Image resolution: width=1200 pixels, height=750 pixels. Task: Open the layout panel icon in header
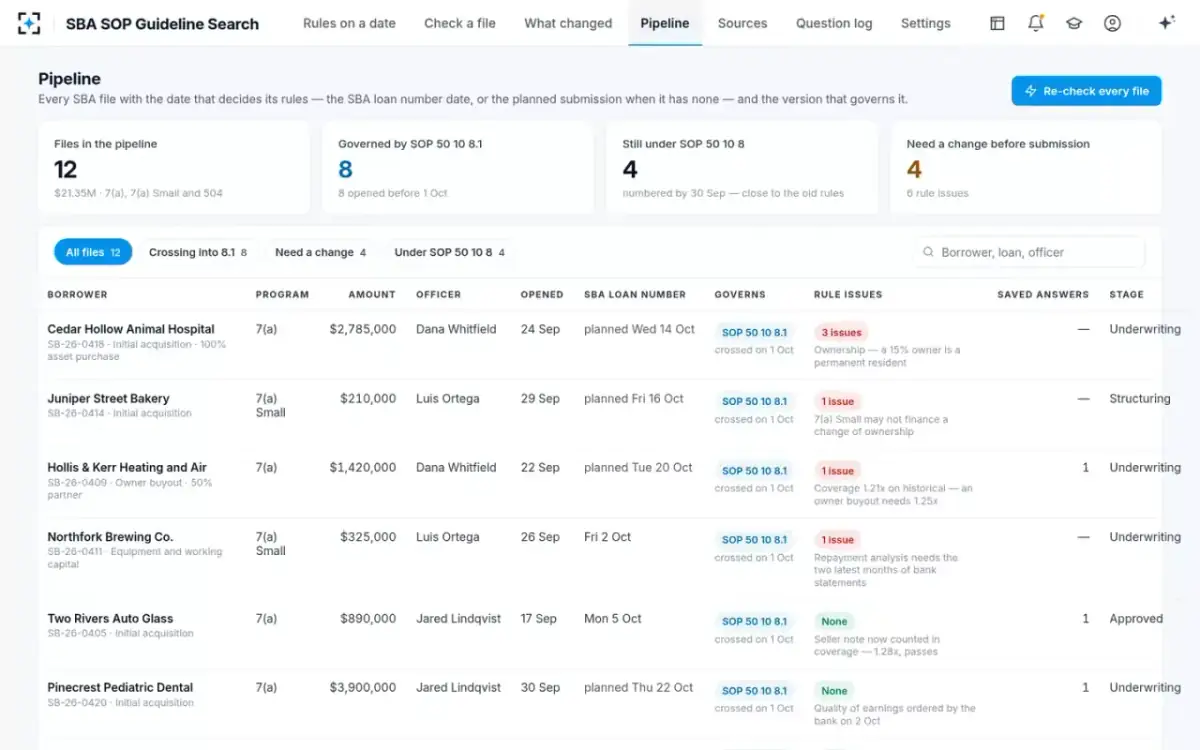point(997,23)
